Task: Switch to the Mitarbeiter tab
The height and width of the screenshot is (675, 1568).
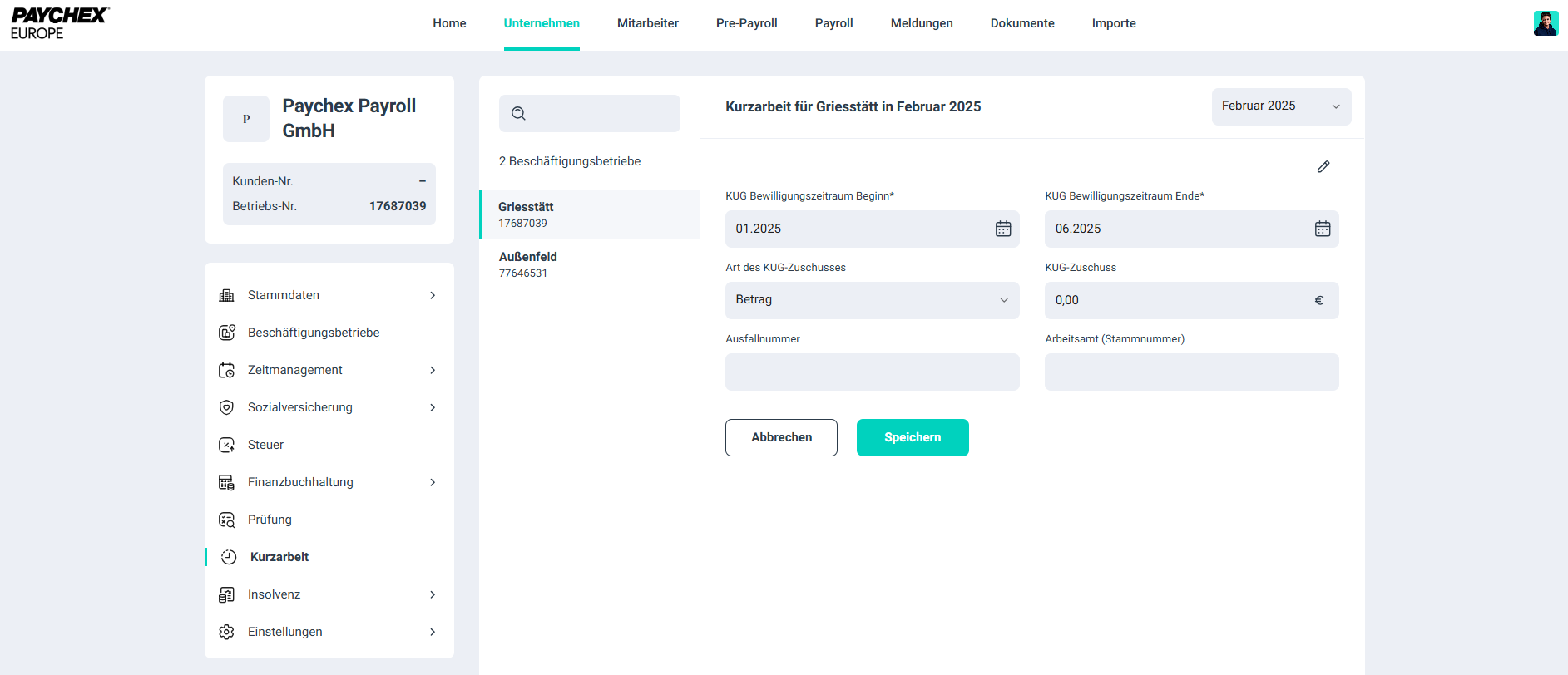Action: [647, 23]
